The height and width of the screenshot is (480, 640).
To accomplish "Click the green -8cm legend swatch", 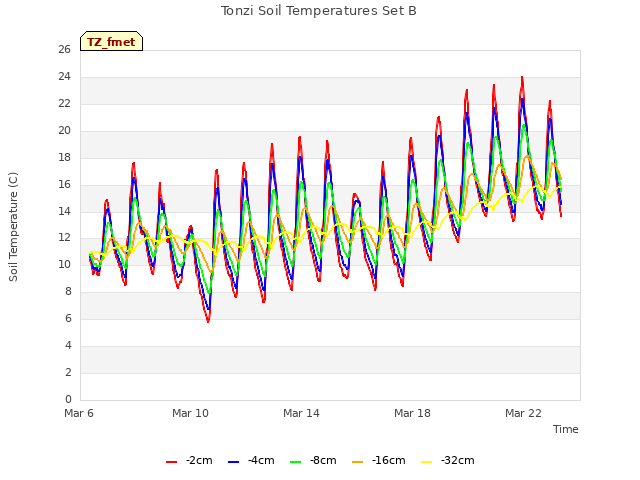I will click(296, 462).
